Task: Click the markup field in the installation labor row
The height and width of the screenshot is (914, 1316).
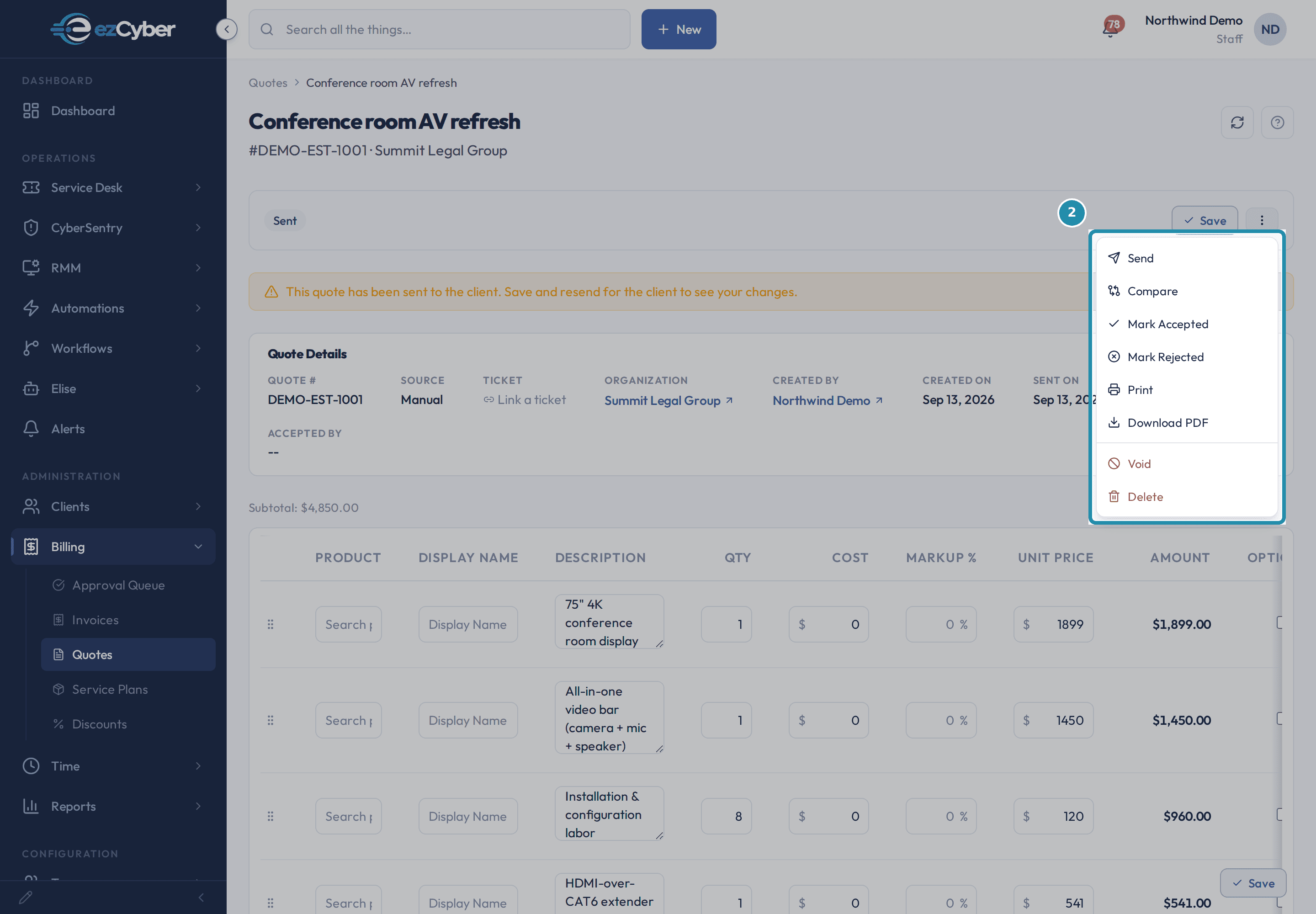Action: 941,816
